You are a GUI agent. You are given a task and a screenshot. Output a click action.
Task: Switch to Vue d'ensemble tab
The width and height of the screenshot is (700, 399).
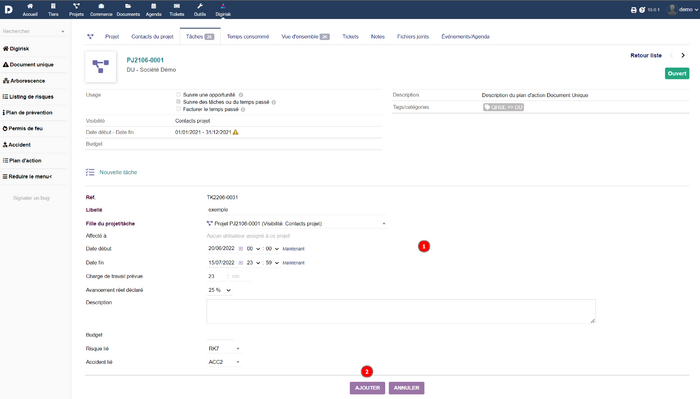305,37
